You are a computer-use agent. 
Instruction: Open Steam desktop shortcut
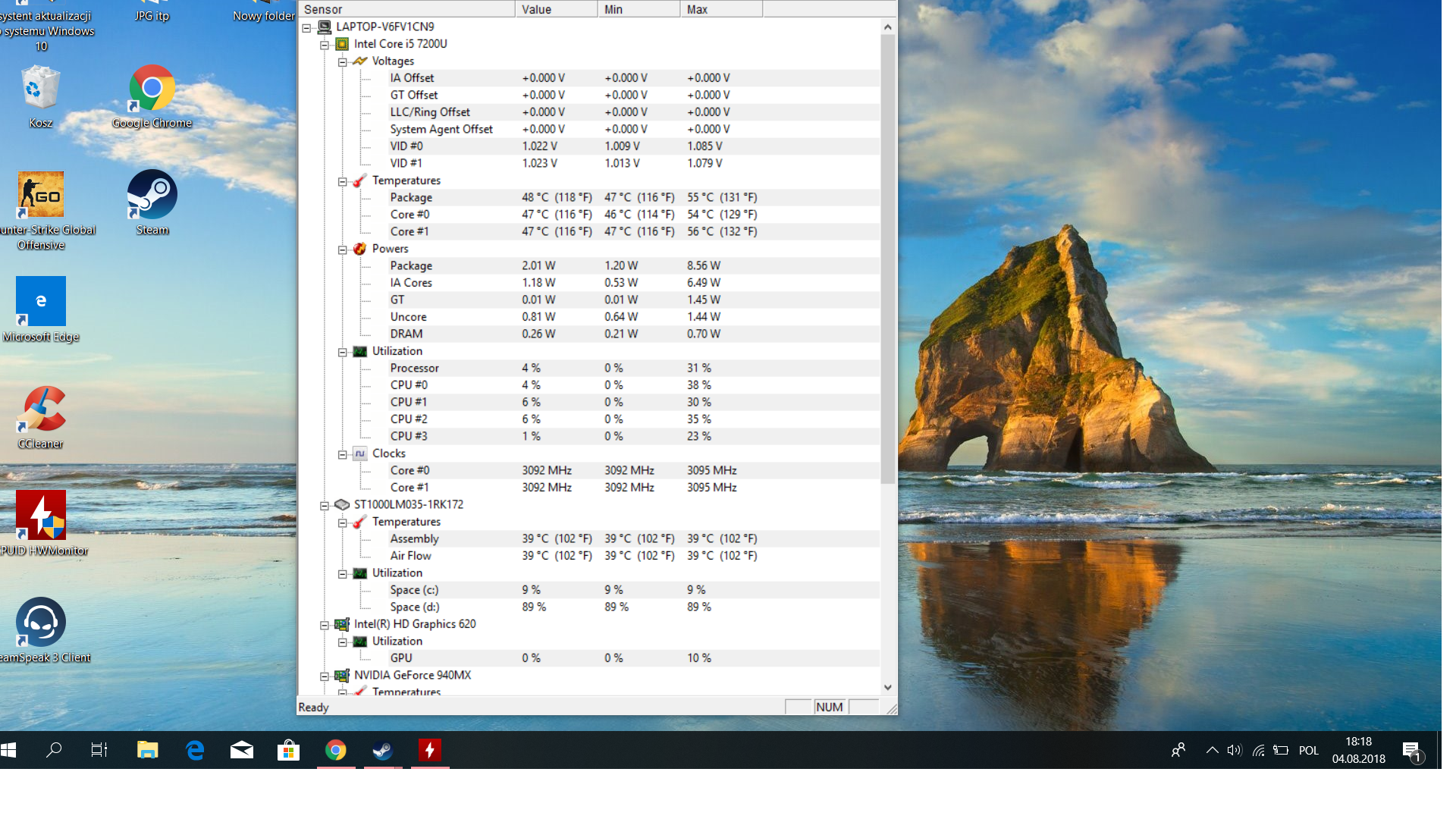pos(152,195)
